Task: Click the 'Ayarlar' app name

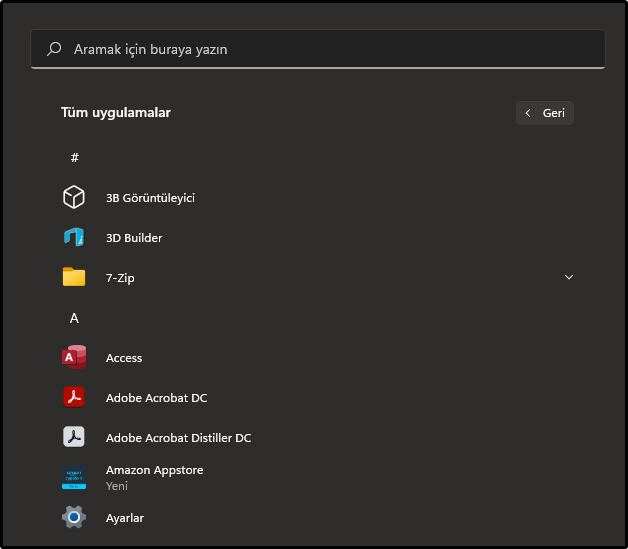Action: [x=125, y=518]
